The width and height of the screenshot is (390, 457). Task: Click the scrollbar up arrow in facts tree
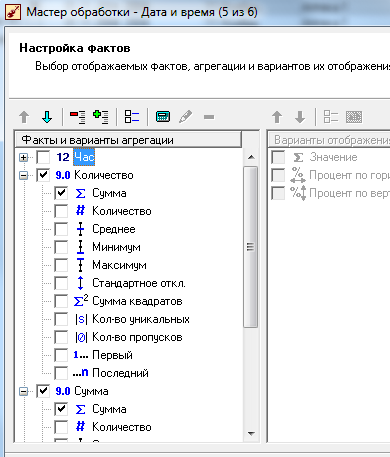[x=251, y=157]
